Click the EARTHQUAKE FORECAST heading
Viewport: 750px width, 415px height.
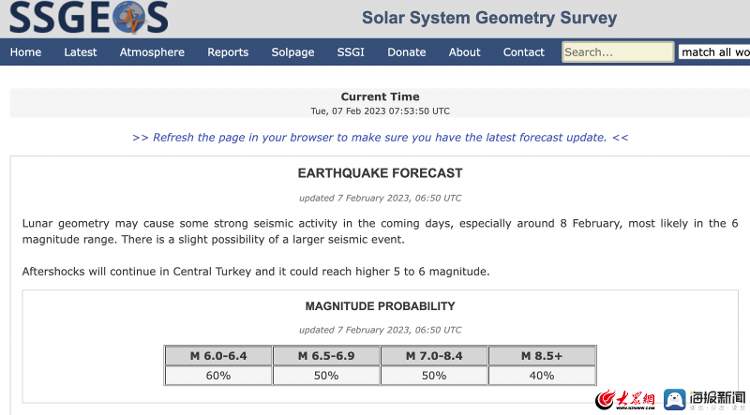coord(380,173)
